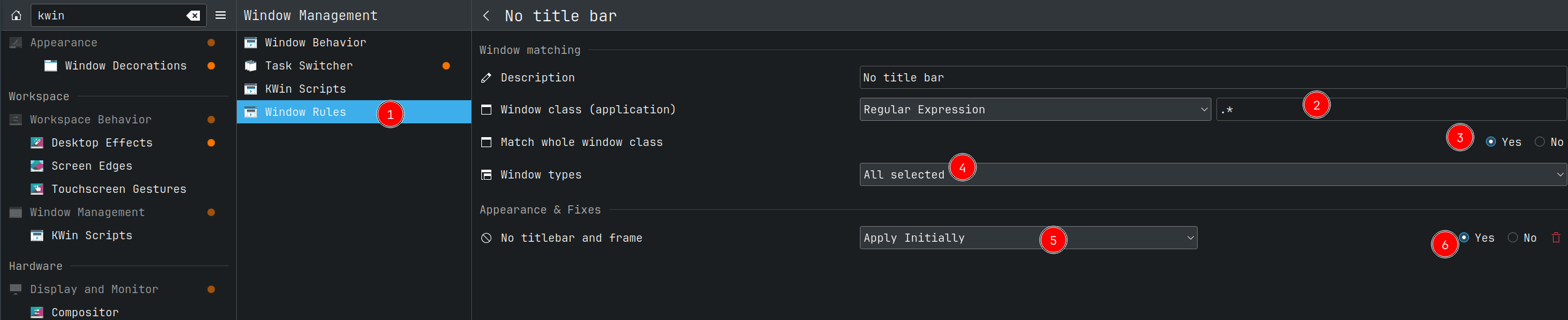The image size is (1568, 320).
Task: Click the No titlebar and frame label
Action: point(572,238)
